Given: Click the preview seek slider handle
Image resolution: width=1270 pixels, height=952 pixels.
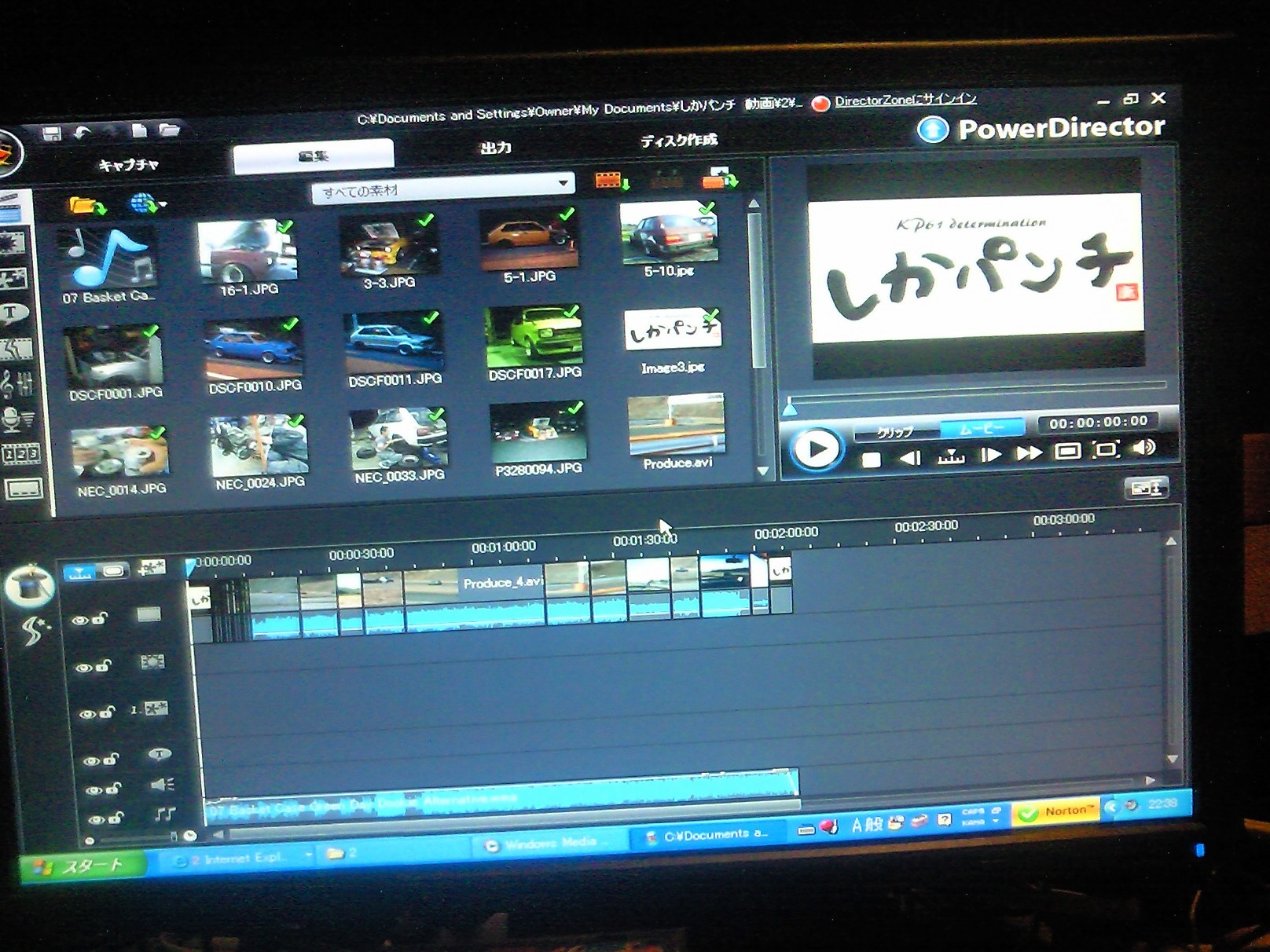Looking at the screenshot, I should (791, 407).
